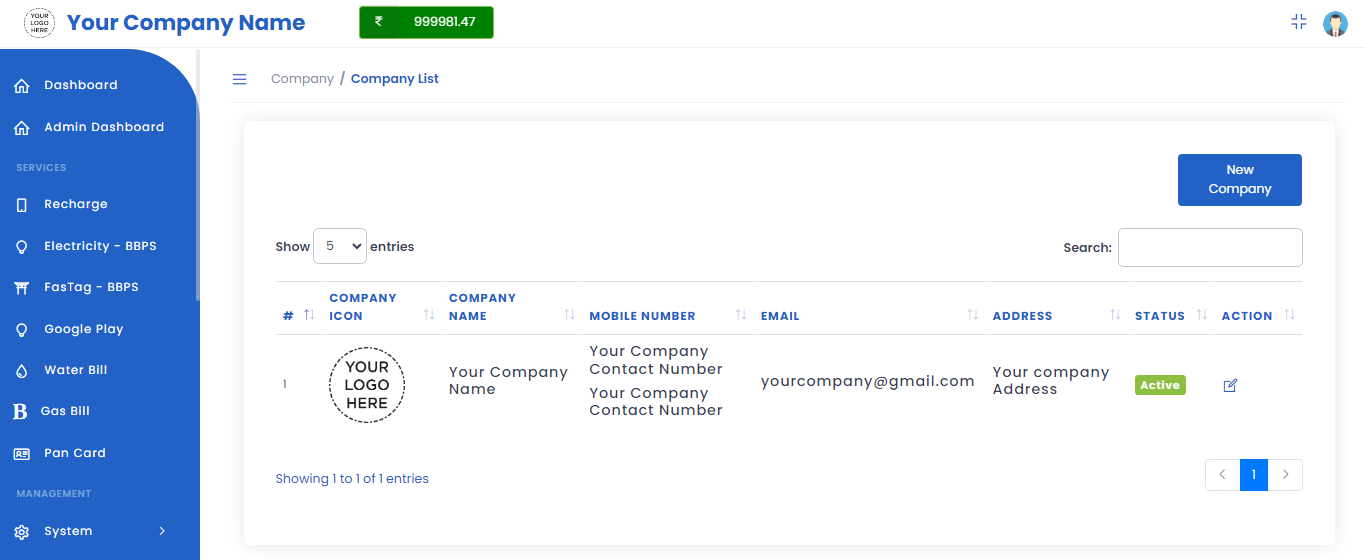The width and height of the screenshot is (1365, 560).
Task: Open the user profile avatar
Action: (x=1335, y=23)
